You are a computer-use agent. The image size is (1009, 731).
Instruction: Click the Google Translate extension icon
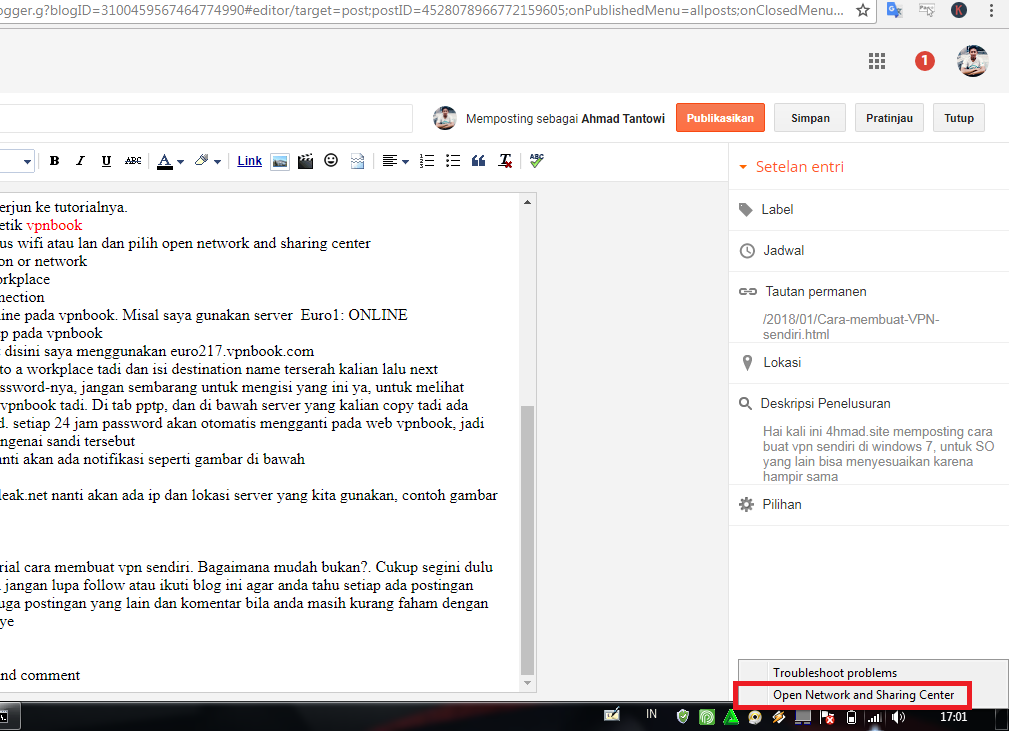tap(894, 10)
